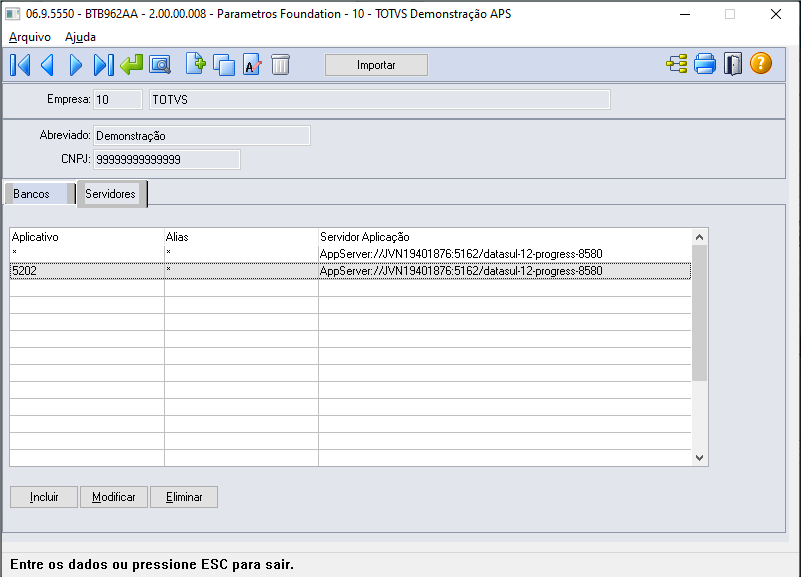Image resolution: width=801 pixels, height=577 pixels.
Task: Click the application icon in title bar
Action: [13, 14]
